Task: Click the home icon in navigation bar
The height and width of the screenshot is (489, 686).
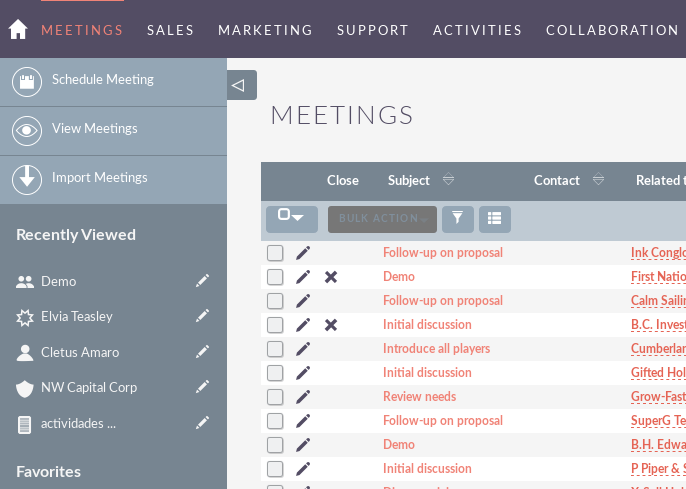Action: point(17,30)
